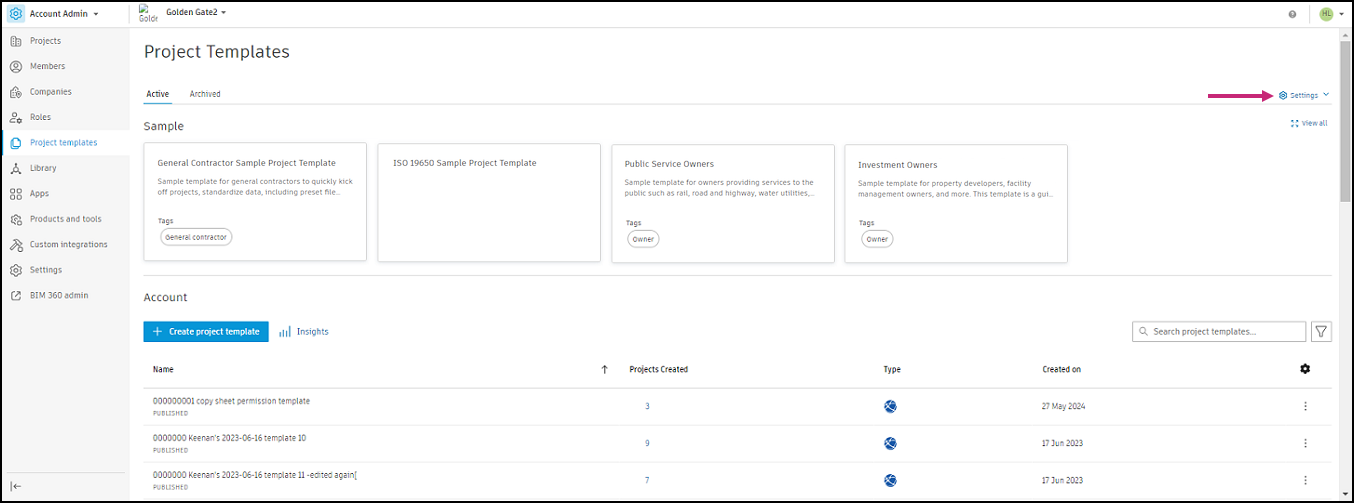Open the HL user profile menu
The width and height of the screenshot is (1354, 503).
(1330, 14)
